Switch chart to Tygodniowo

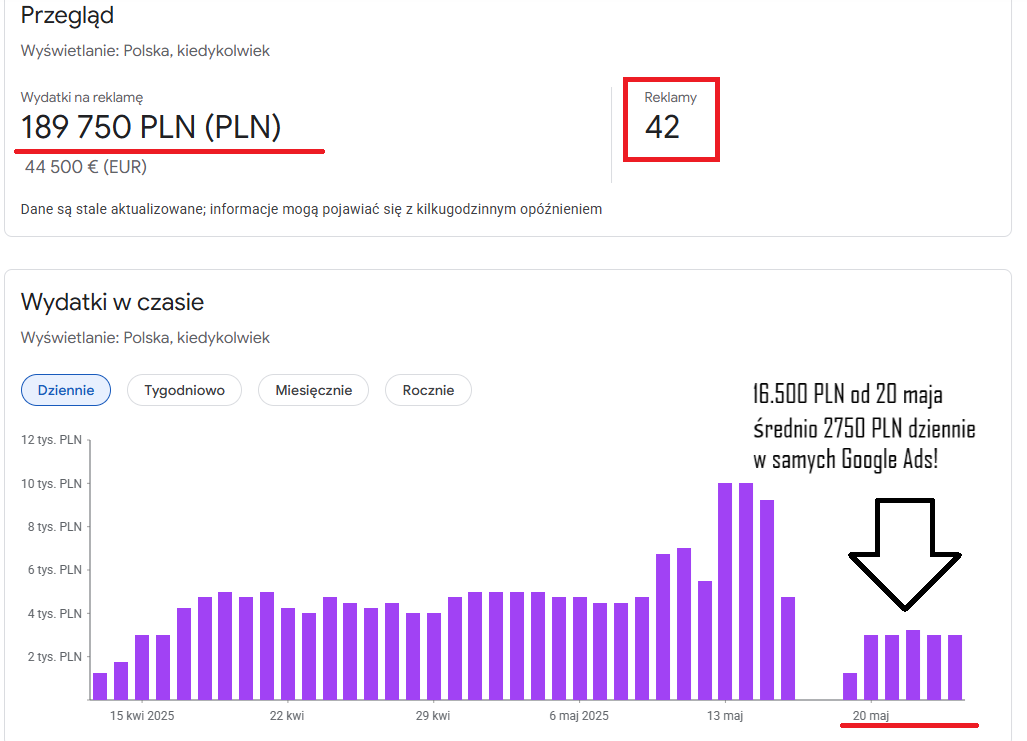point(185,390)
